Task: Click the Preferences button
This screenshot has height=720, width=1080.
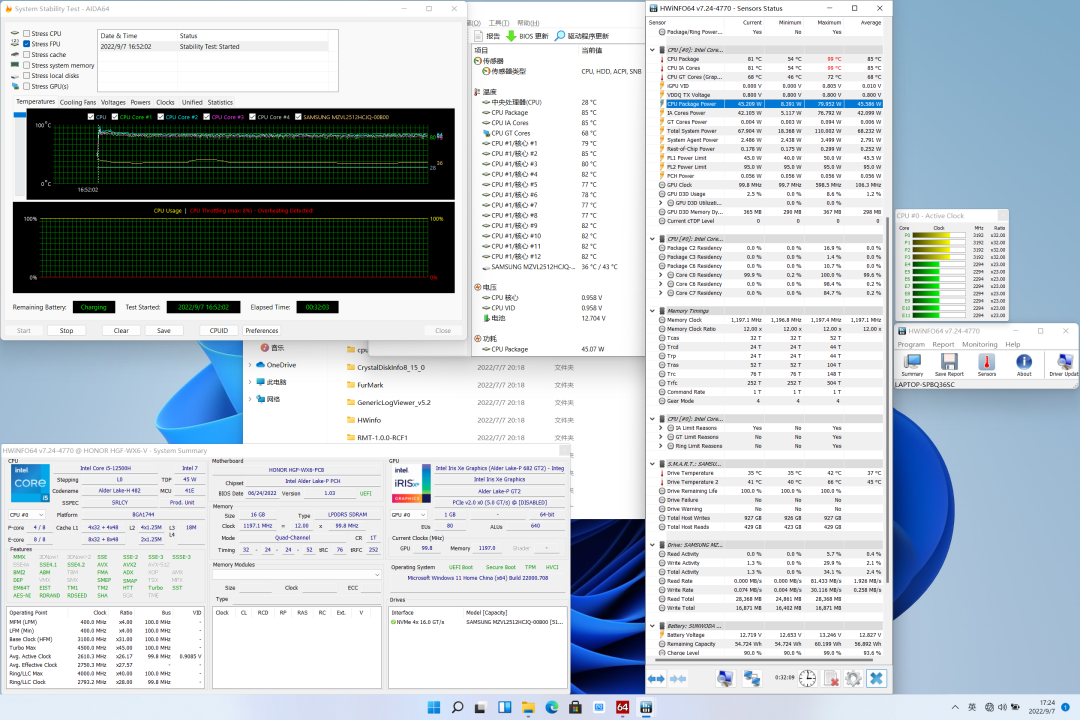Action: click(x=261, y=330)
